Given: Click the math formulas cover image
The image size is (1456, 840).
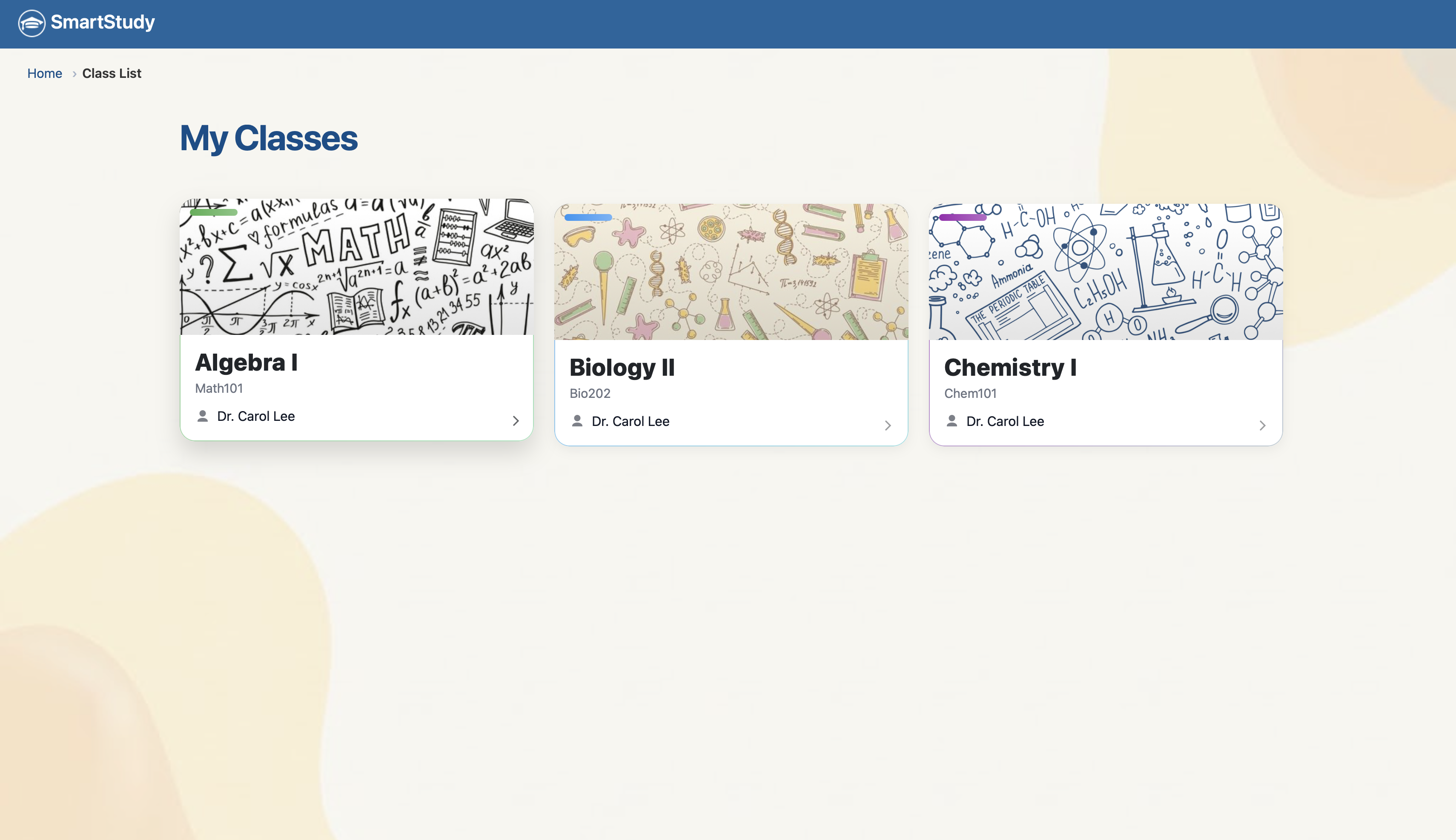Looking at the screenshot, I should click(357, 271).
